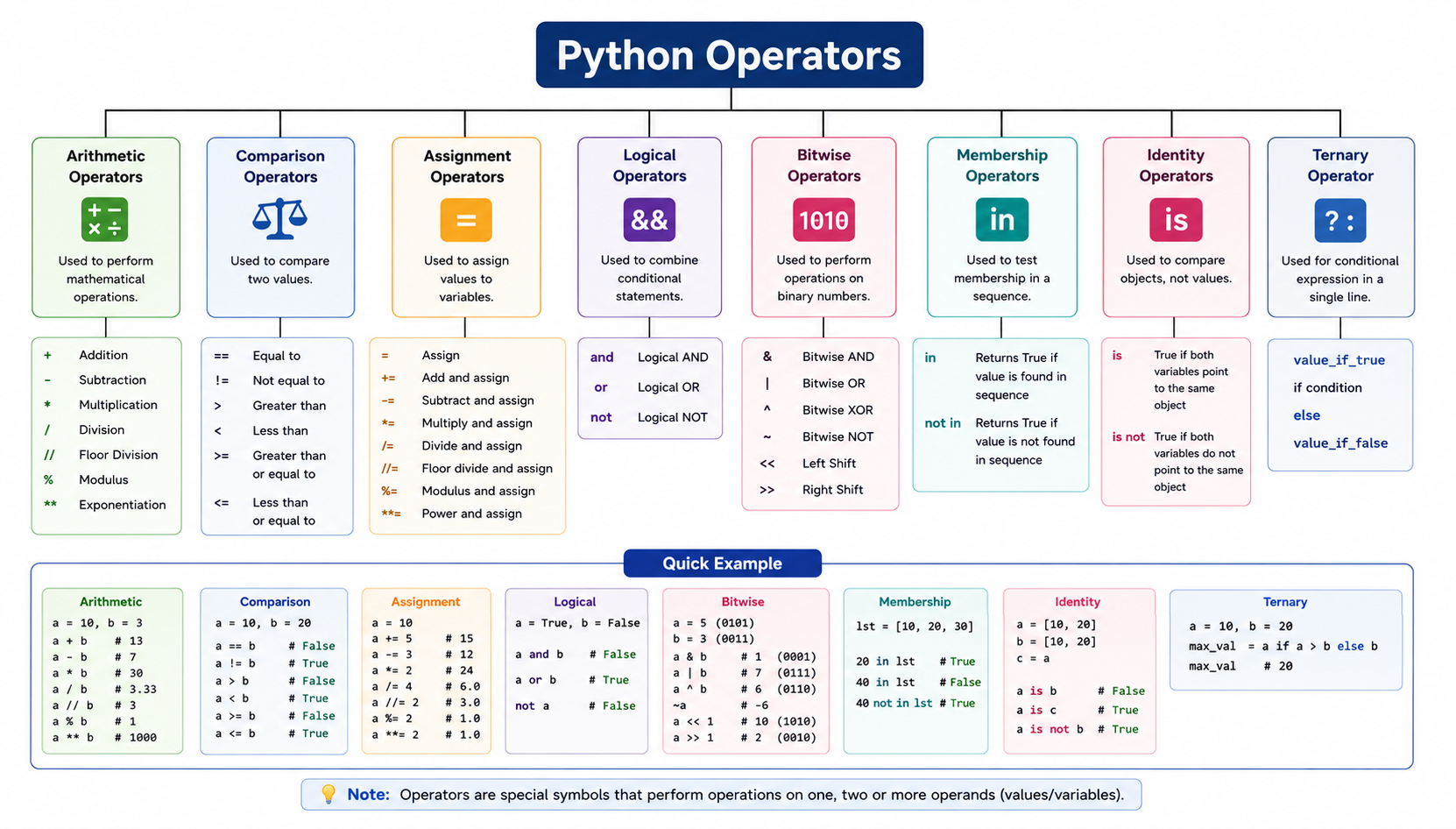Click the 'is not' identity keyword

pyautogui.click(x=1128, y=436)
